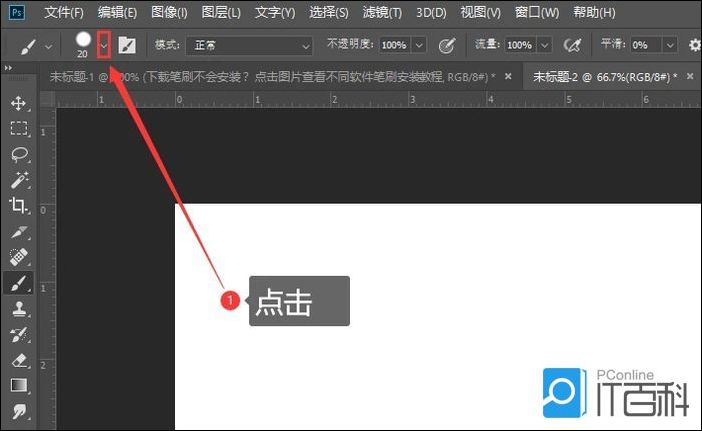Toggle the brush settings panel button
This screenshot has width=702, height=431.
pos(127,45)
